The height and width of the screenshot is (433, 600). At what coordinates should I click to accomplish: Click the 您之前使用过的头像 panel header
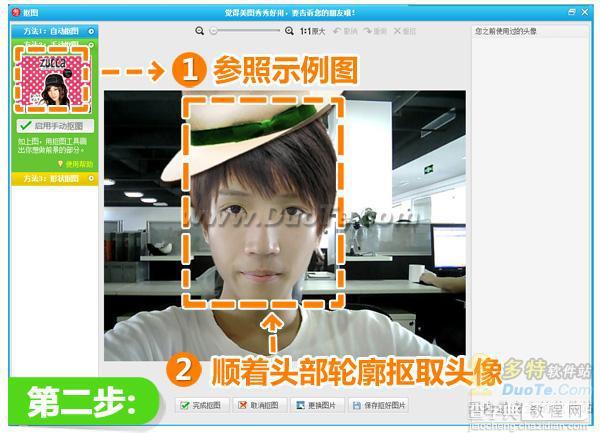click(530, 31)
